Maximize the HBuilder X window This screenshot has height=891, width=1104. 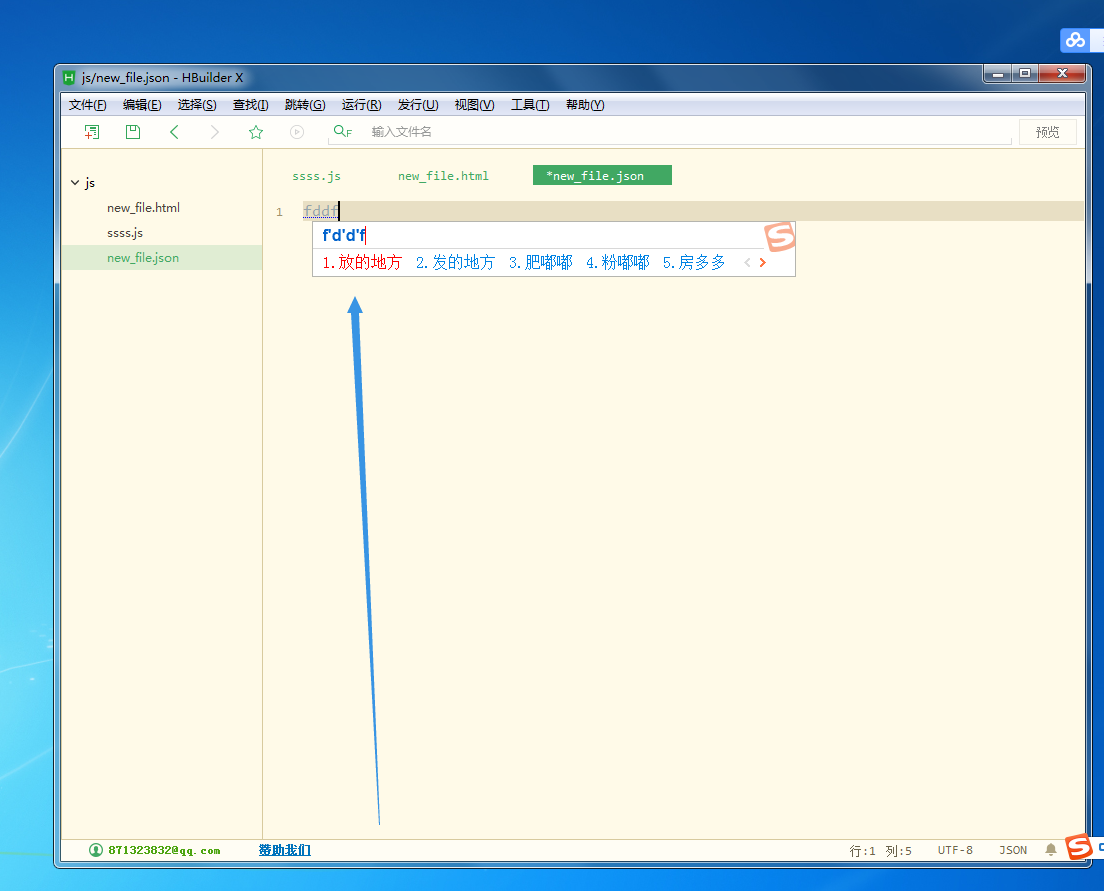point(1024,73)
